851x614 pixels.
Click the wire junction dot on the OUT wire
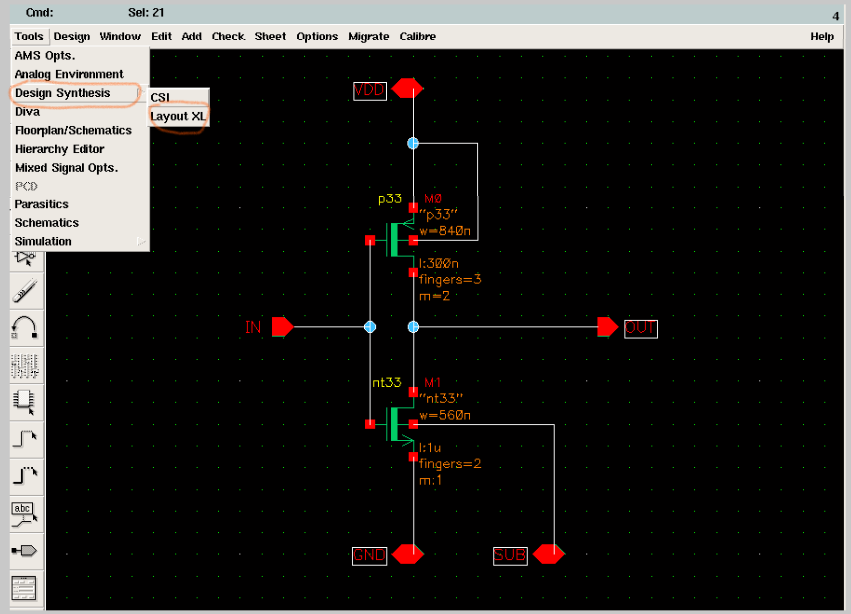click(x=413, y=327)
